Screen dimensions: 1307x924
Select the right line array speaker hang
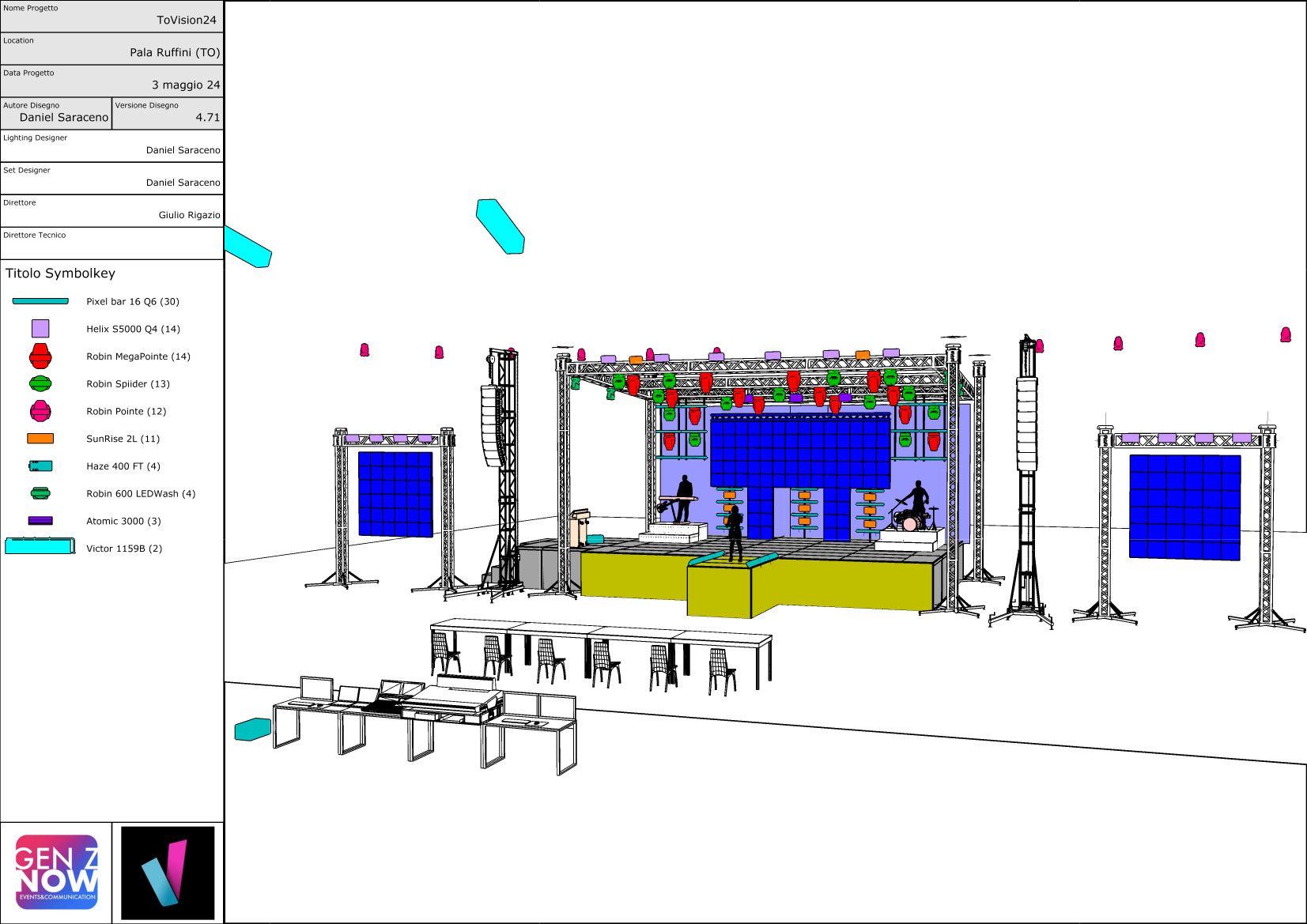click(1026, 424)
